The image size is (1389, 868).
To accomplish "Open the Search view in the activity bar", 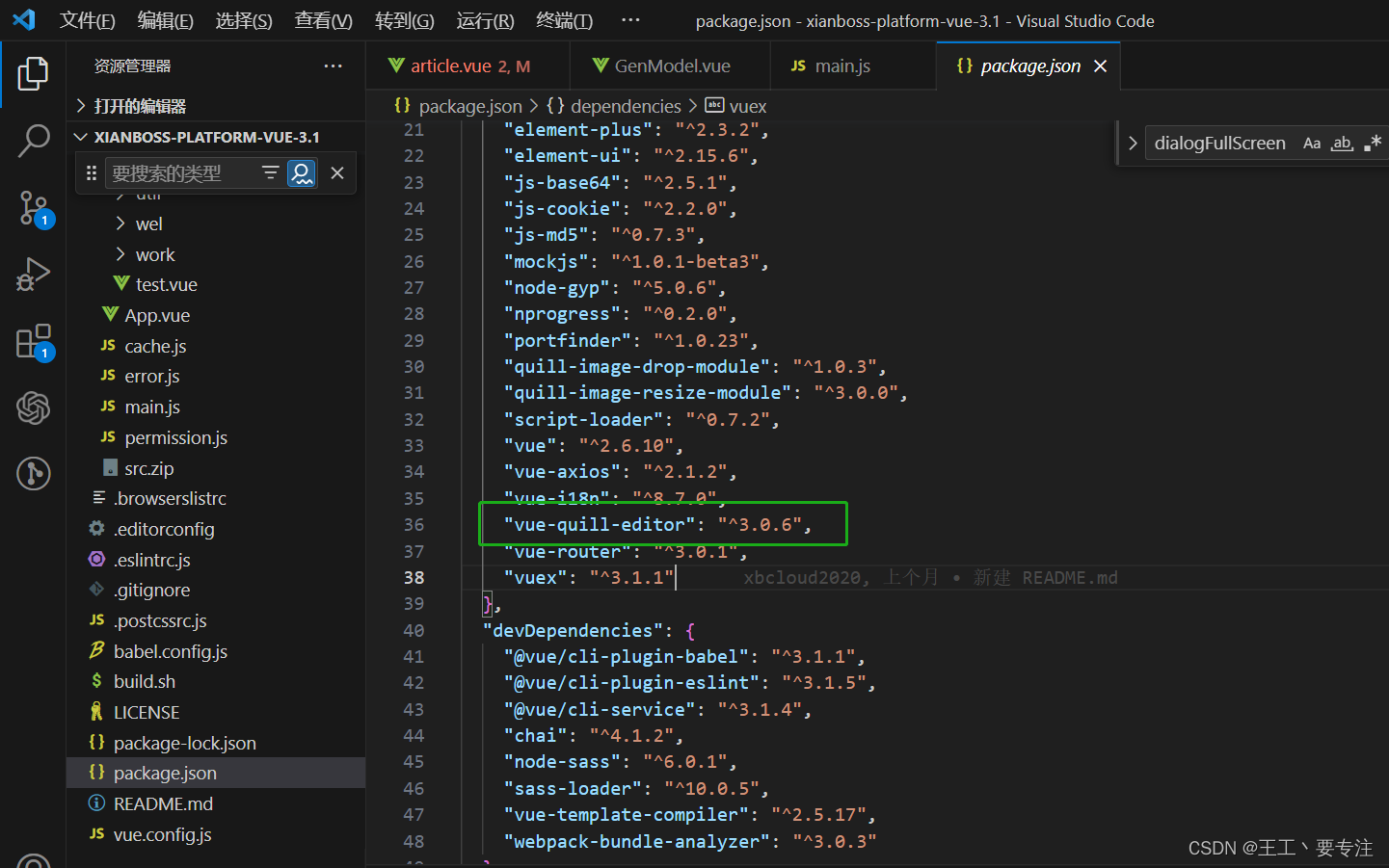I will [x=34, y=141].
